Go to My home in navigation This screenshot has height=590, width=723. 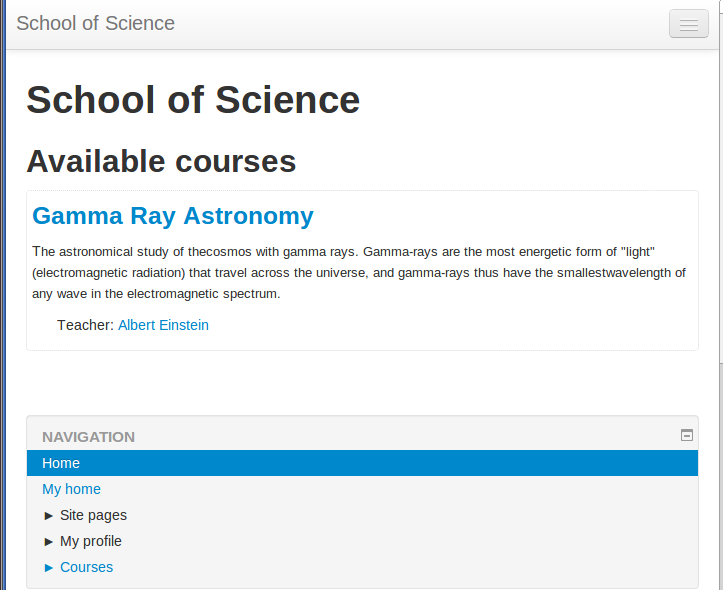click(x=71, y=489)
